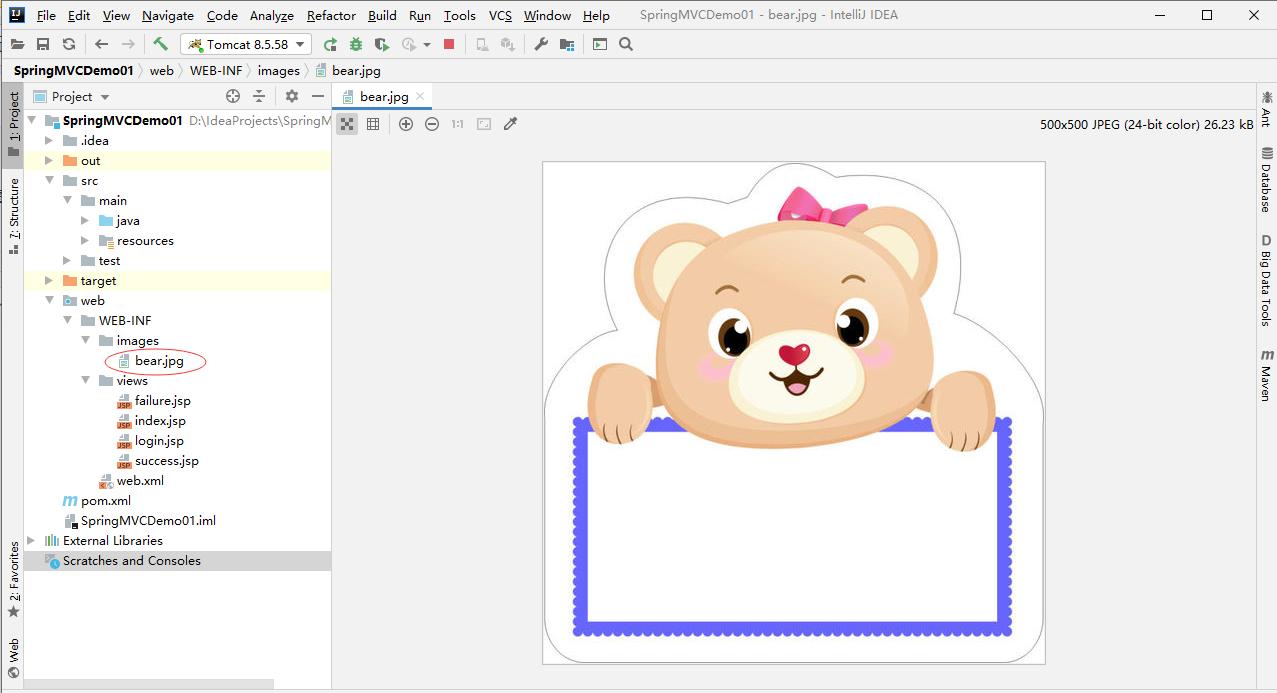Toggle the chessboard transparency background
This screenshot has height=693, width=1277.
pyautogui.click(x=347, y=124)
